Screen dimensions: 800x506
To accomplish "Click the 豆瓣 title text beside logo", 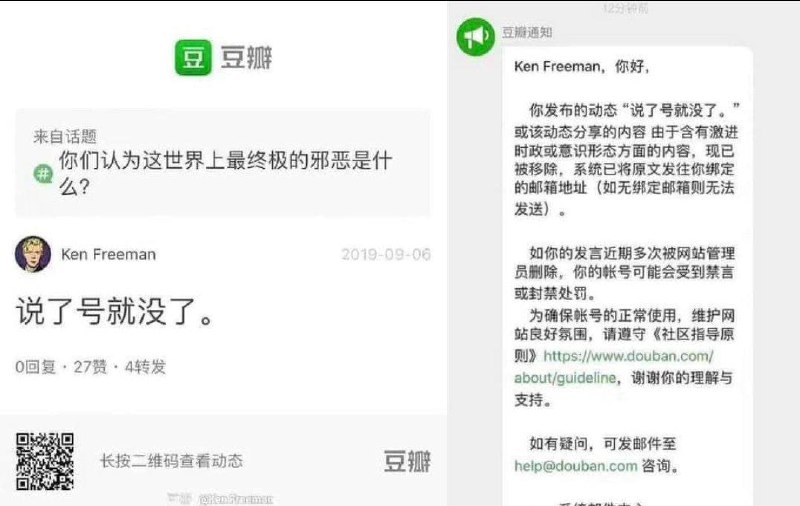I will (x=246, y=57).
